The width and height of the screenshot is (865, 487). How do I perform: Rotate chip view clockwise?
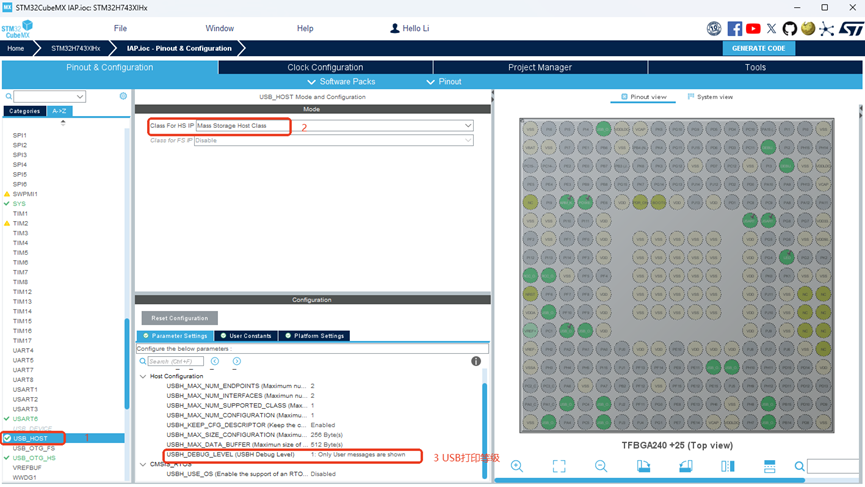point(643,466)
